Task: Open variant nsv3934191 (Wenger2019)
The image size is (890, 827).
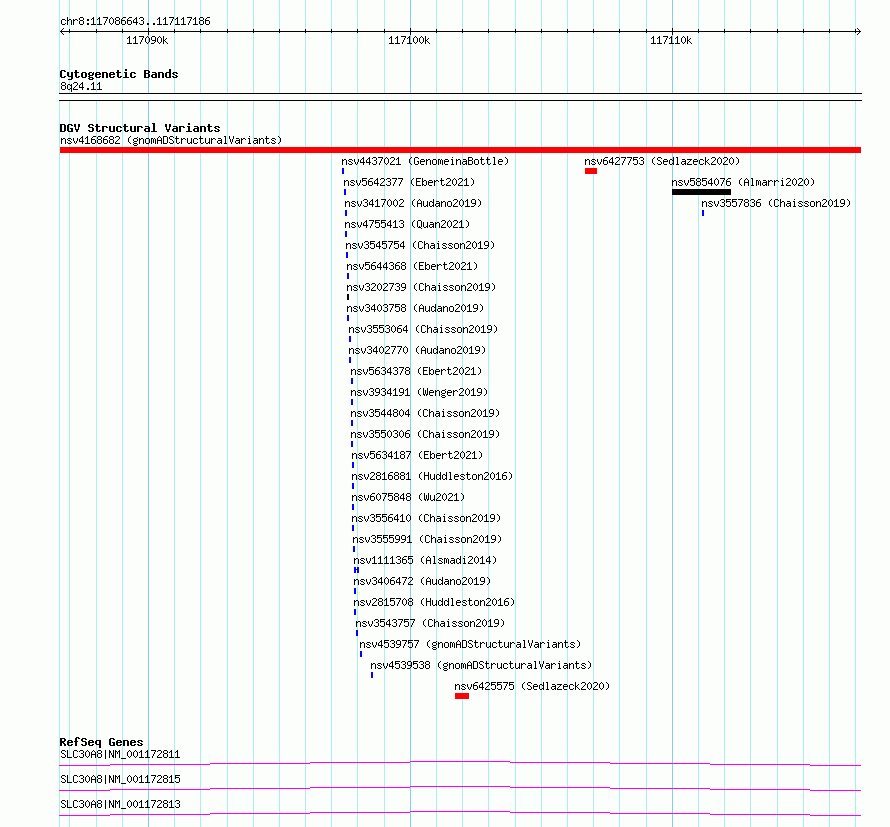Action: point(419,392)
